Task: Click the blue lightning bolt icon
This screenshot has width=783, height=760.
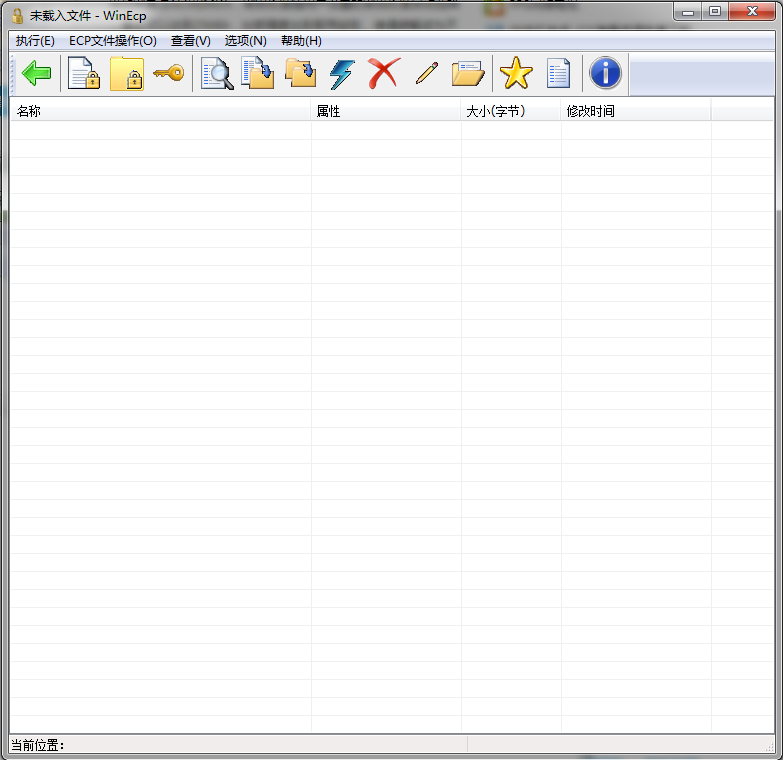Action: [342, 74]
